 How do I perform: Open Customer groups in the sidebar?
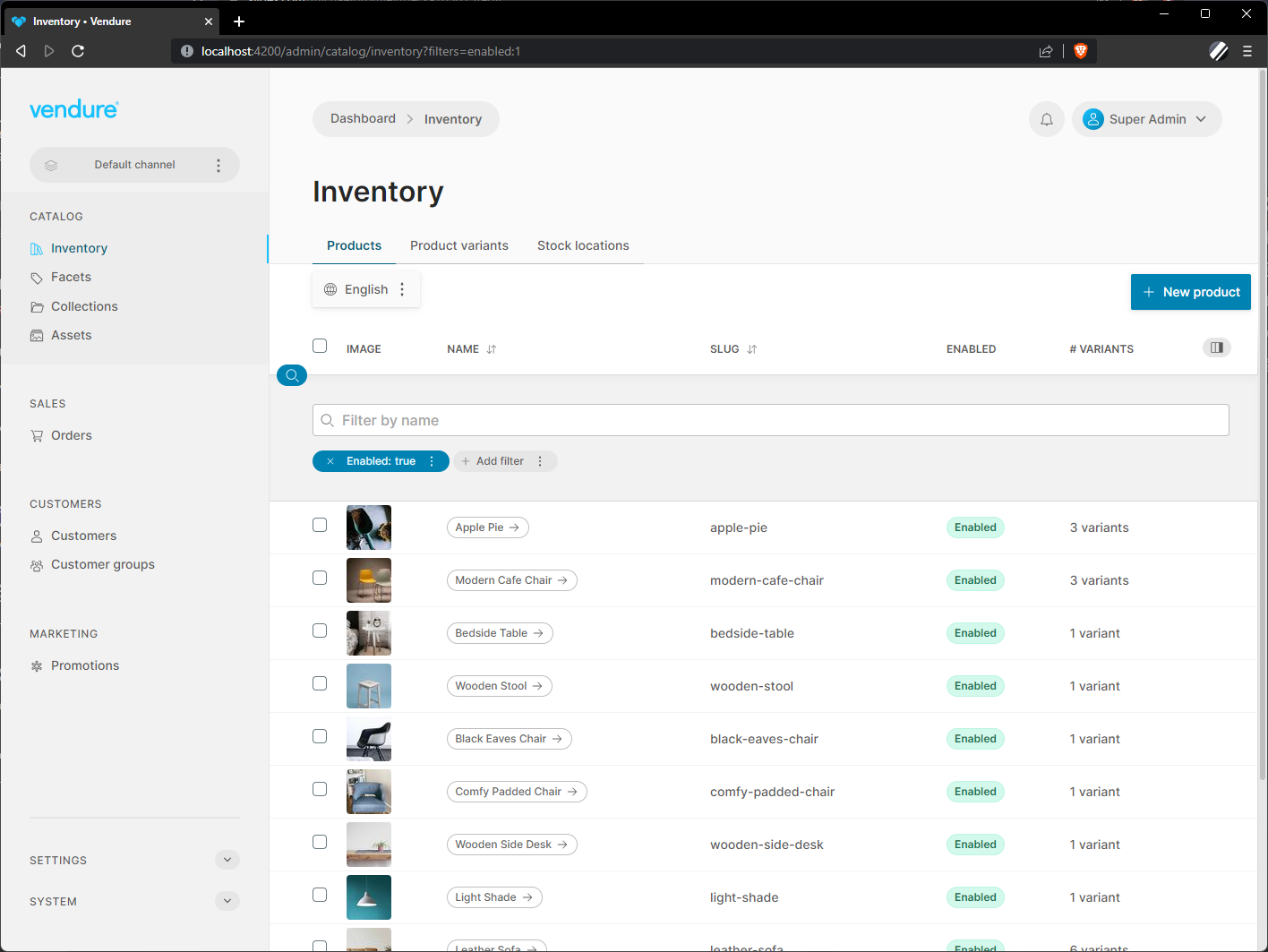(x=102, y=564)
